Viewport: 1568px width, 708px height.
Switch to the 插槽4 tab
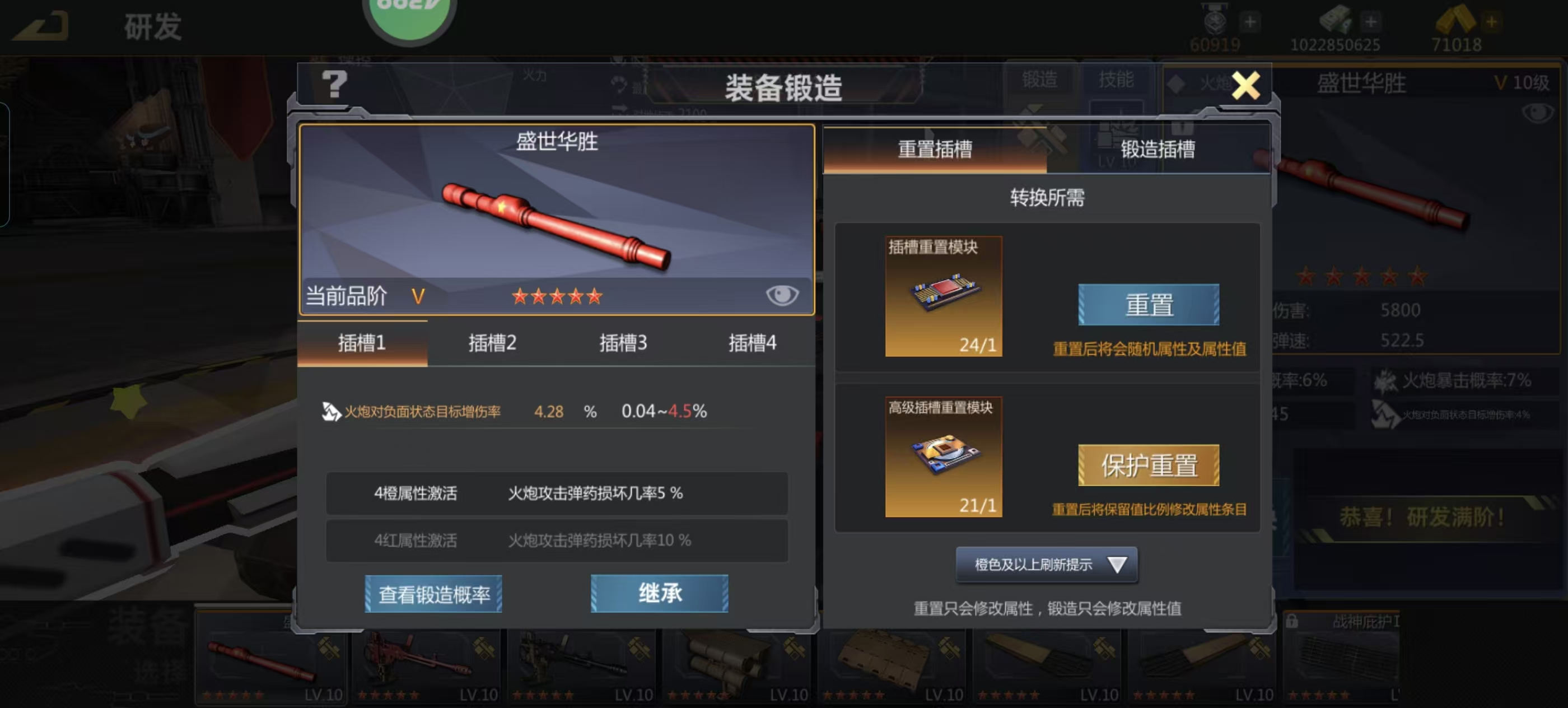click(752, 343)
